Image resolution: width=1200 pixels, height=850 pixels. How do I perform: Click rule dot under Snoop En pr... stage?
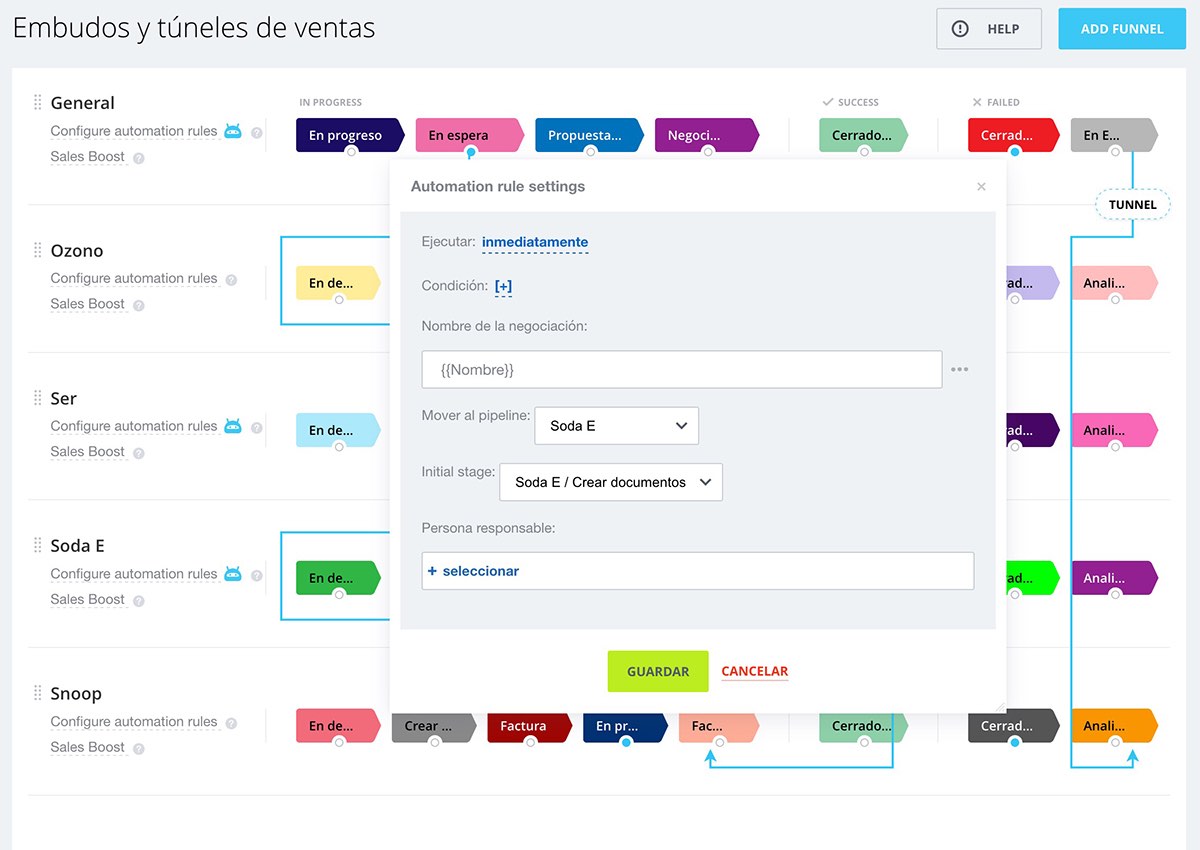coord(625,742)
